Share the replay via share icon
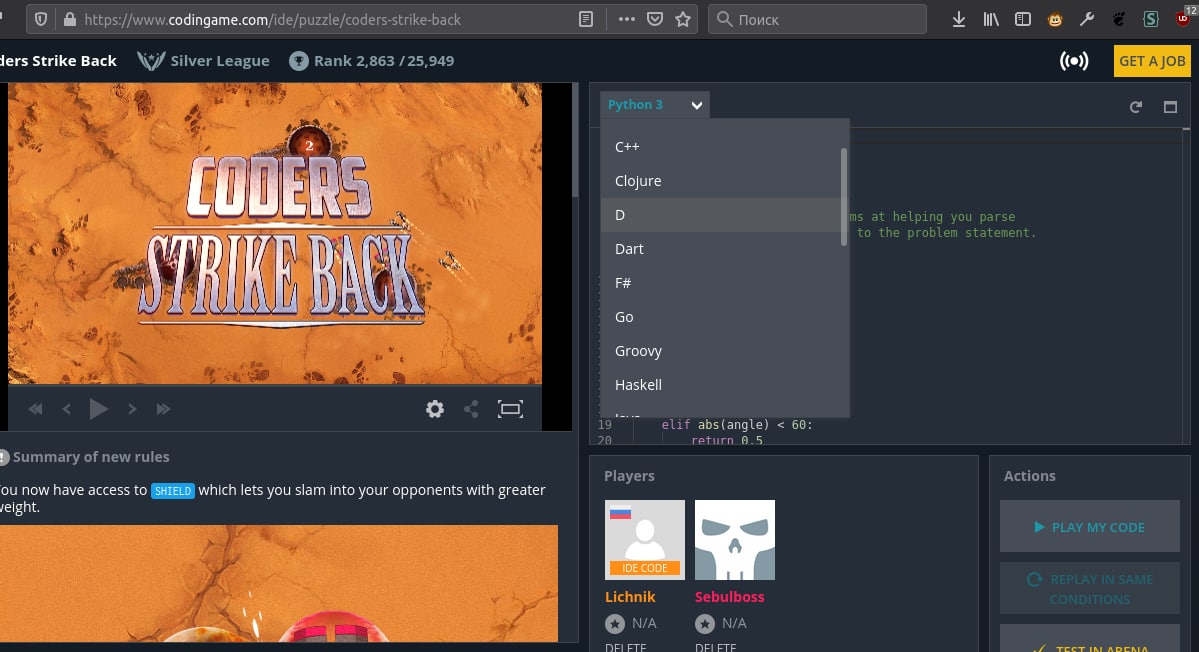This screenshot has width=1199, height=652. coord(471,409)
